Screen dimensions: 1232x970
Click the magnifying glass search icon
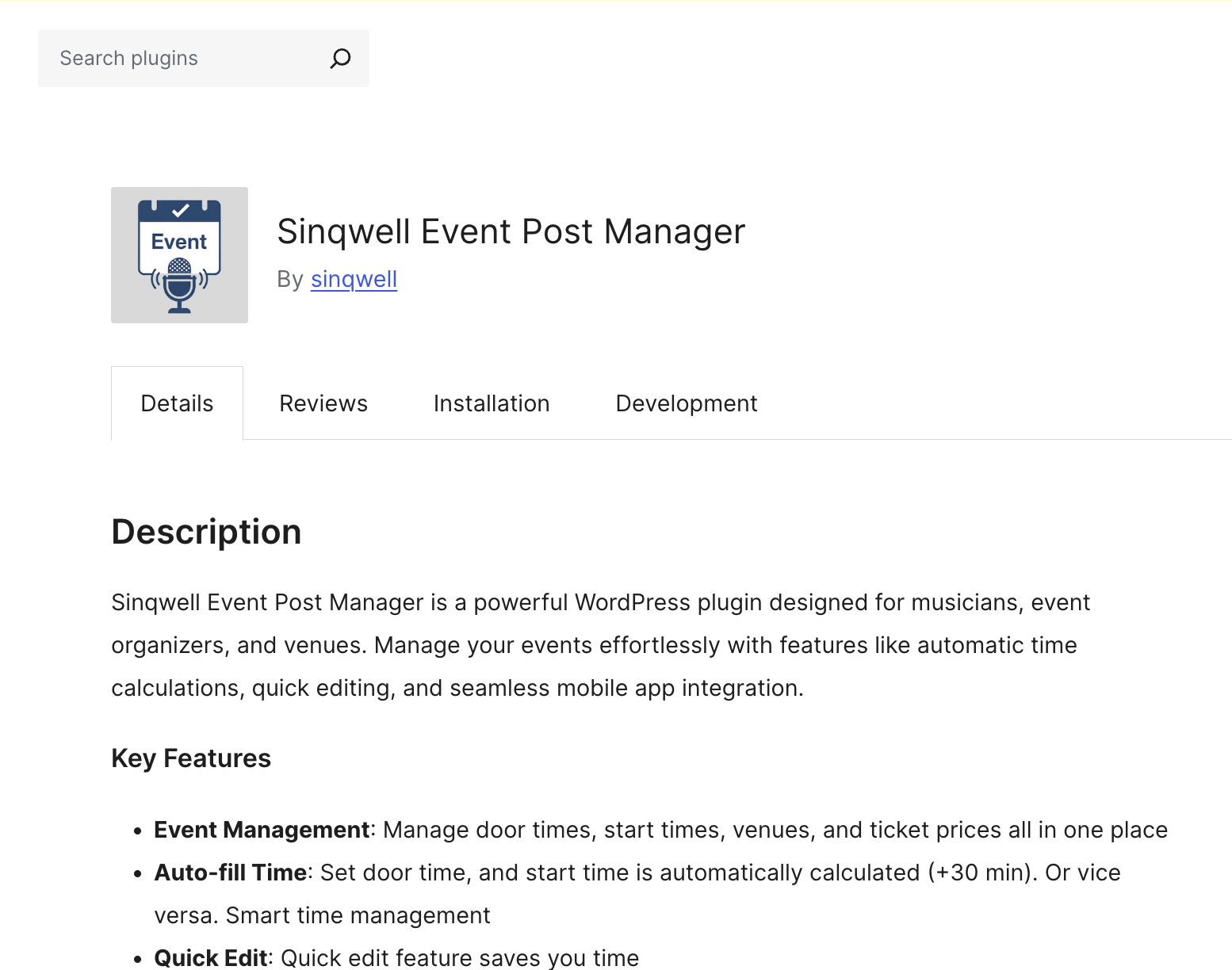(x=340, y=59)
